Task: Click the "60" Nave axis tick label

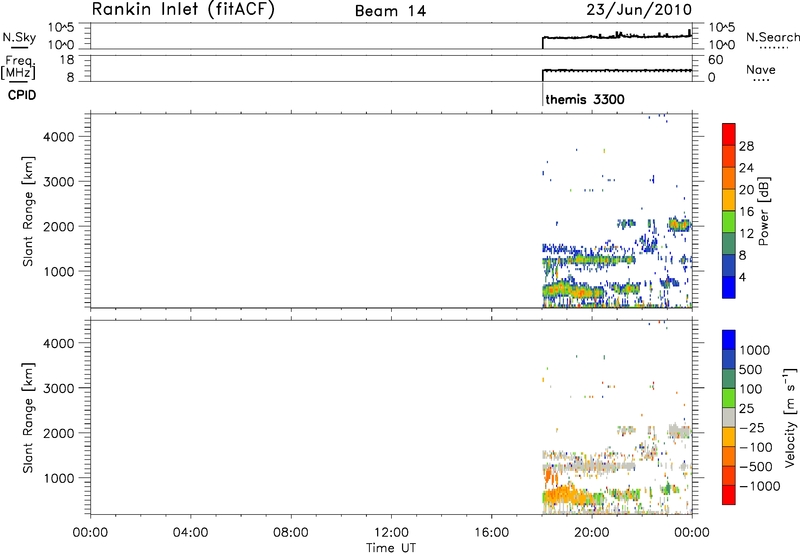Action: tap(715, 60)
